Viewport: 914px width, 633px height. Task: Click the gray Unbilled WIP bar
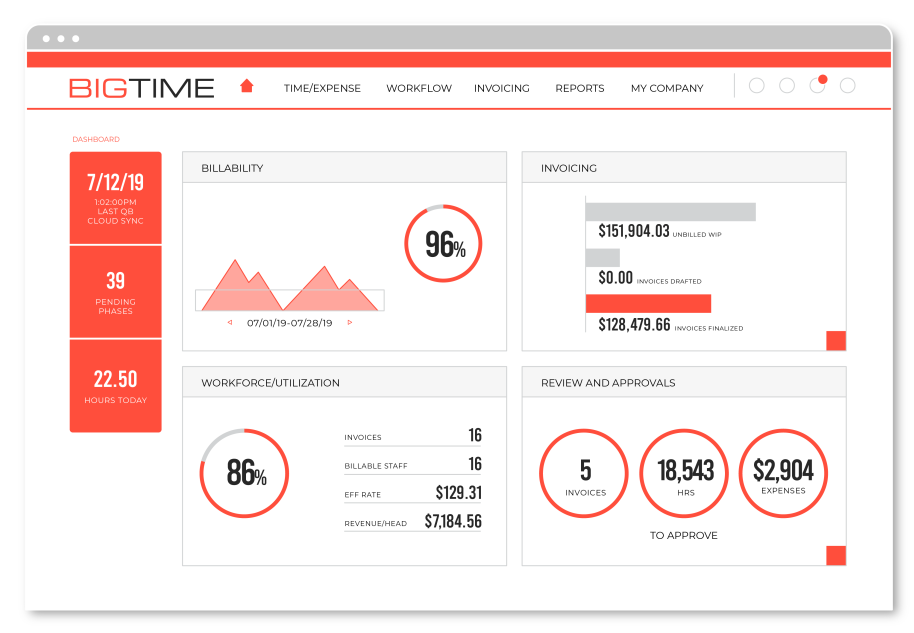[671, 212]
